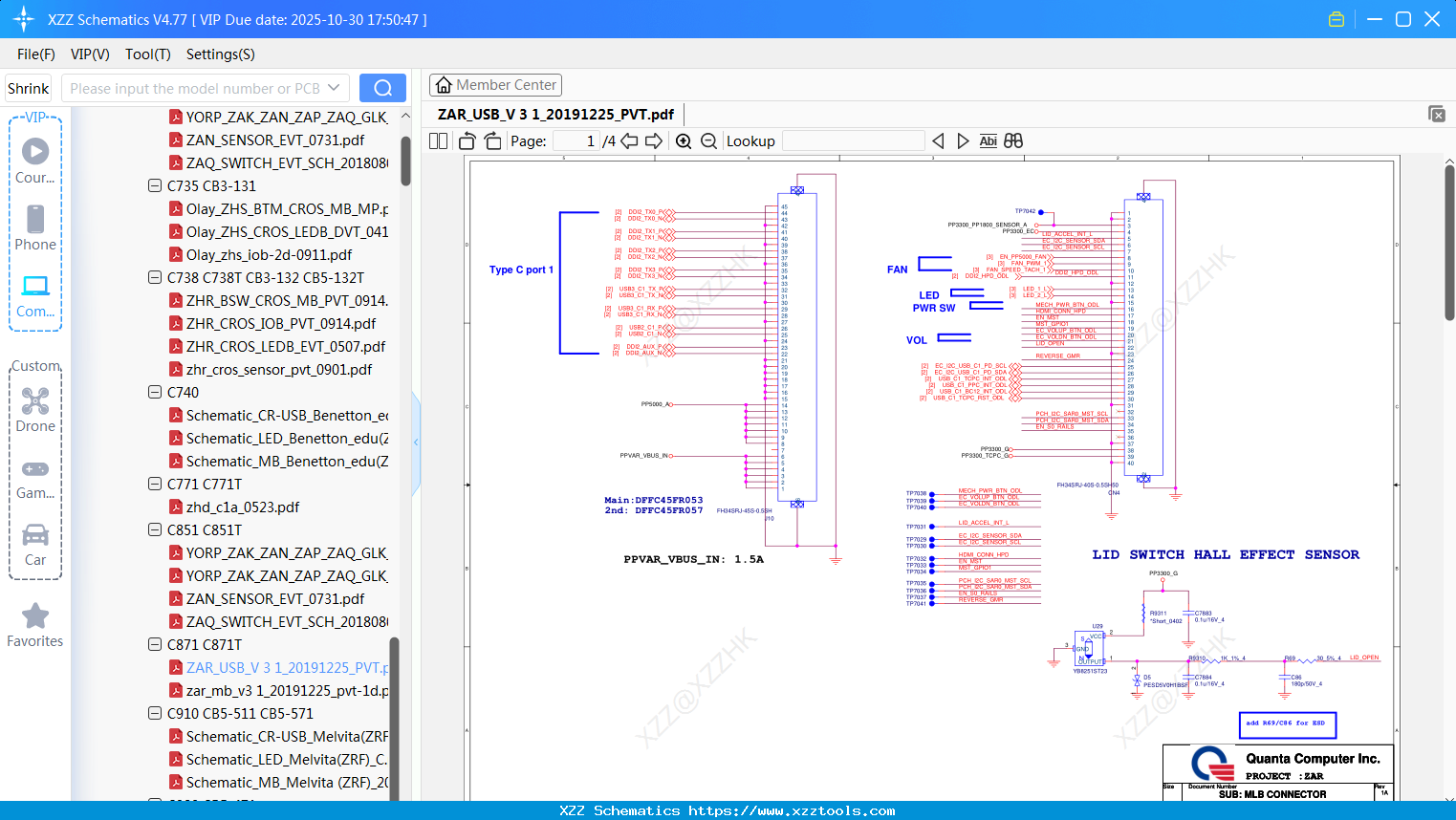The width and height of the screenshot is (1456, 820).
Task: Open the model number dropdown arrow
Action: coord(334,88)
